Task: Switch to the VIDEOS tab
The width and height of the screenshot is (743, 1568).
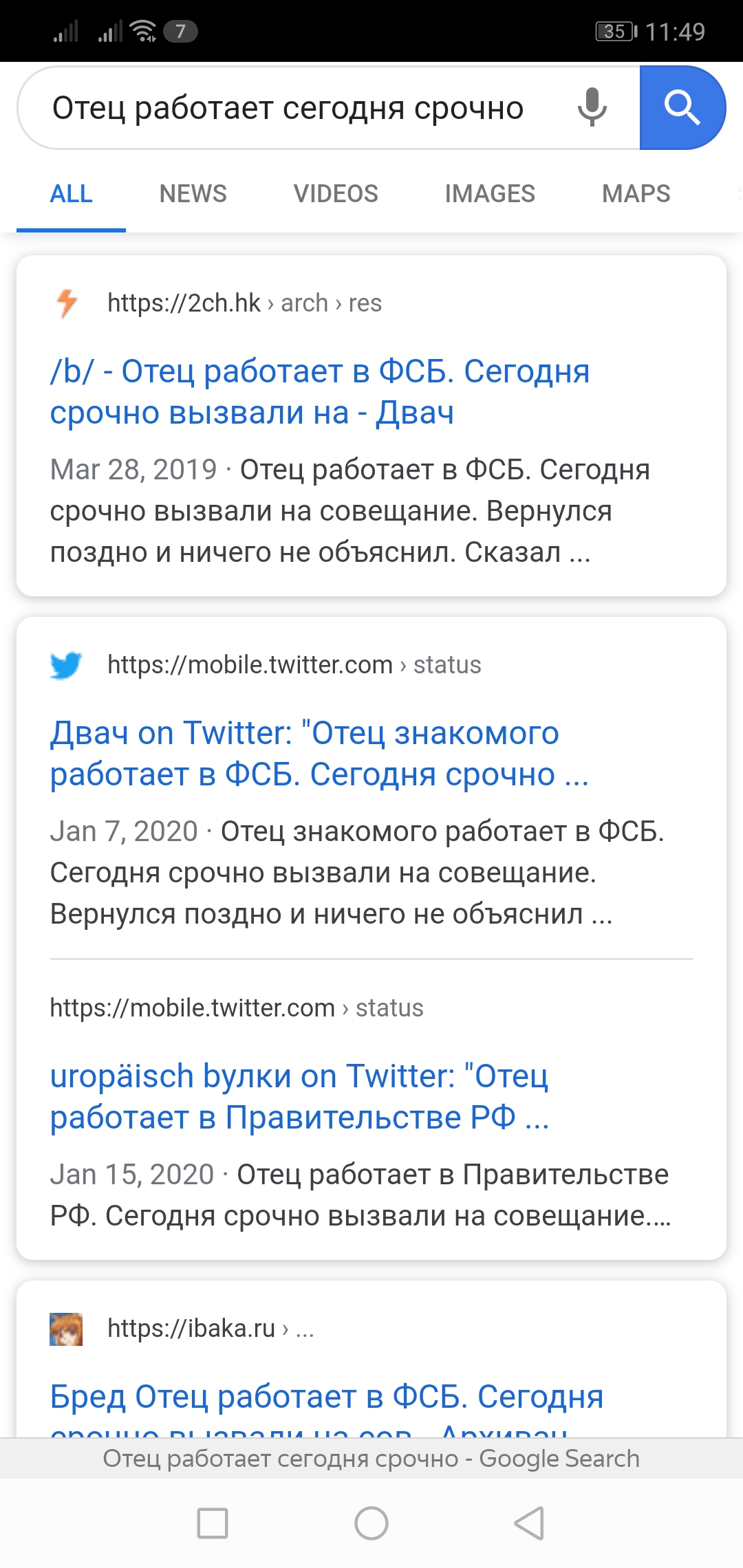Action: pyautogui.click(x=336, y=194)
